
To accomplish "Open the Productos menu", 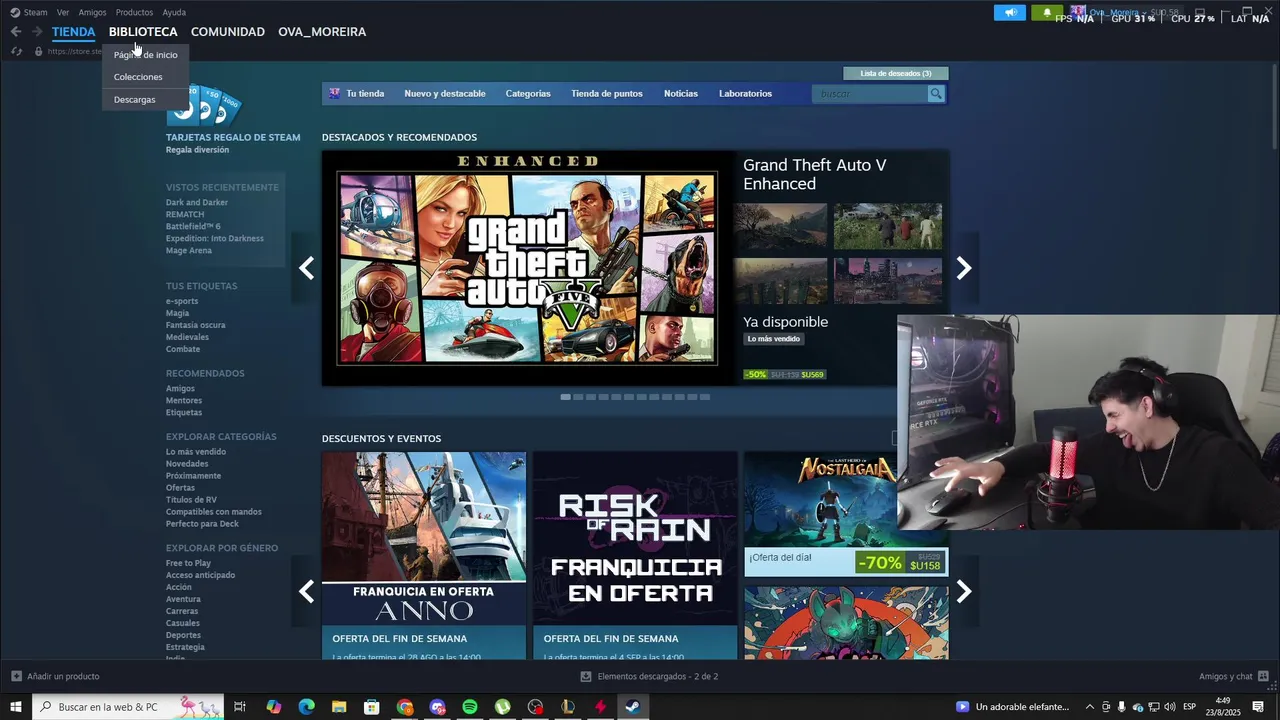I will pyautogui.click(x=134, y=12).
